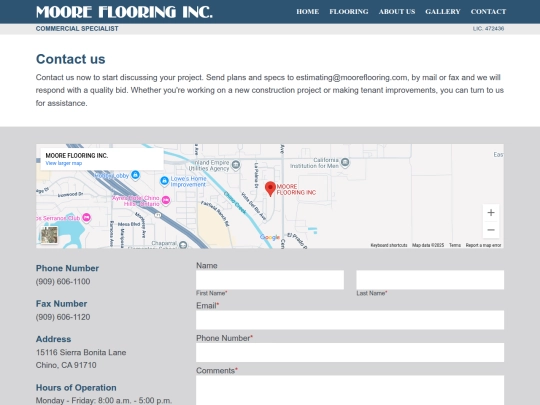The height and width of the screenshot is (405, 540).
Task: Click the Hobby Lobby map marker
Action: pyautogui.click(x=135, y=175)
